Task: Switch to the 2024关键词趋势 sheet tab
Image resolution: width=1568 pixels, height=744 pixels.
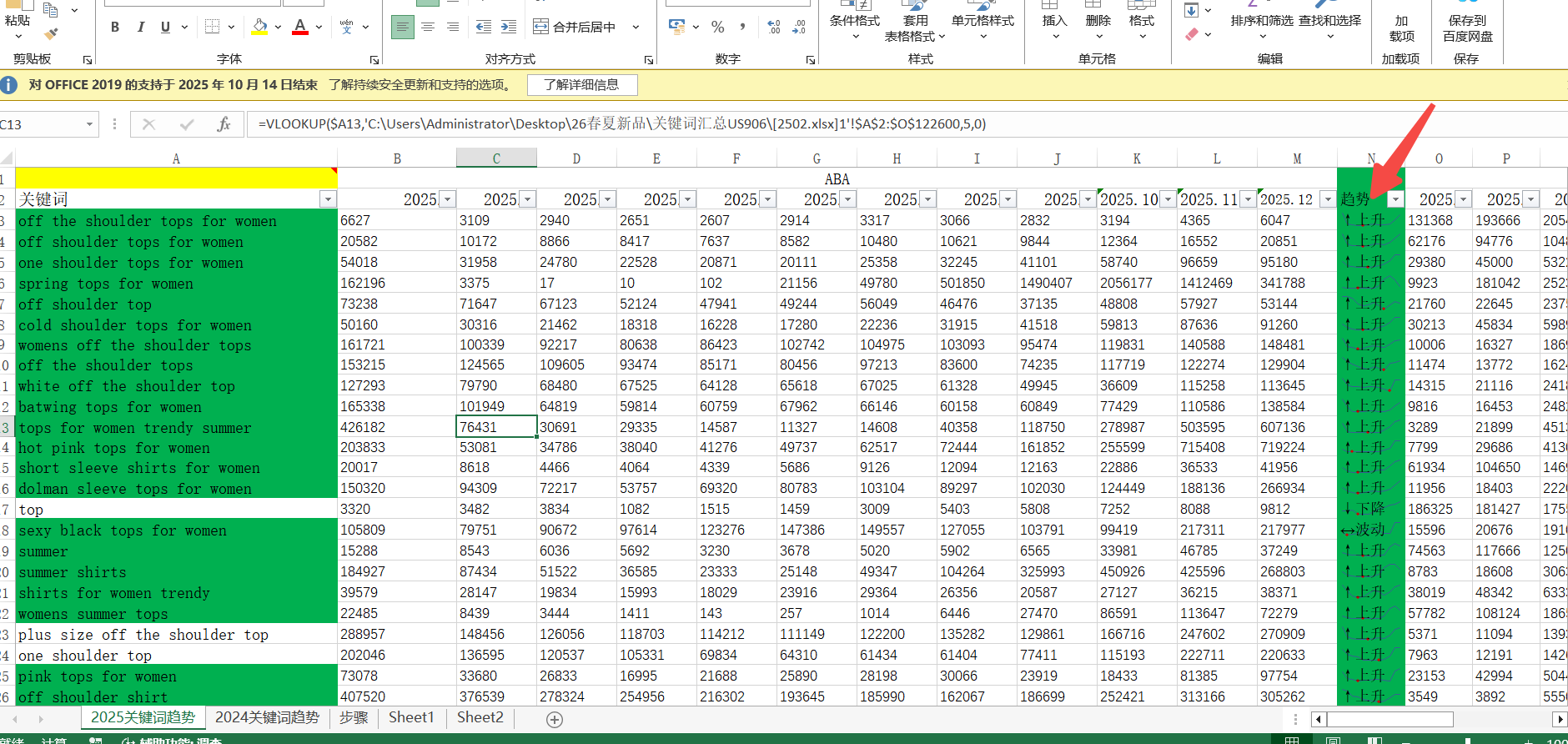Action: tap(267, 717)
